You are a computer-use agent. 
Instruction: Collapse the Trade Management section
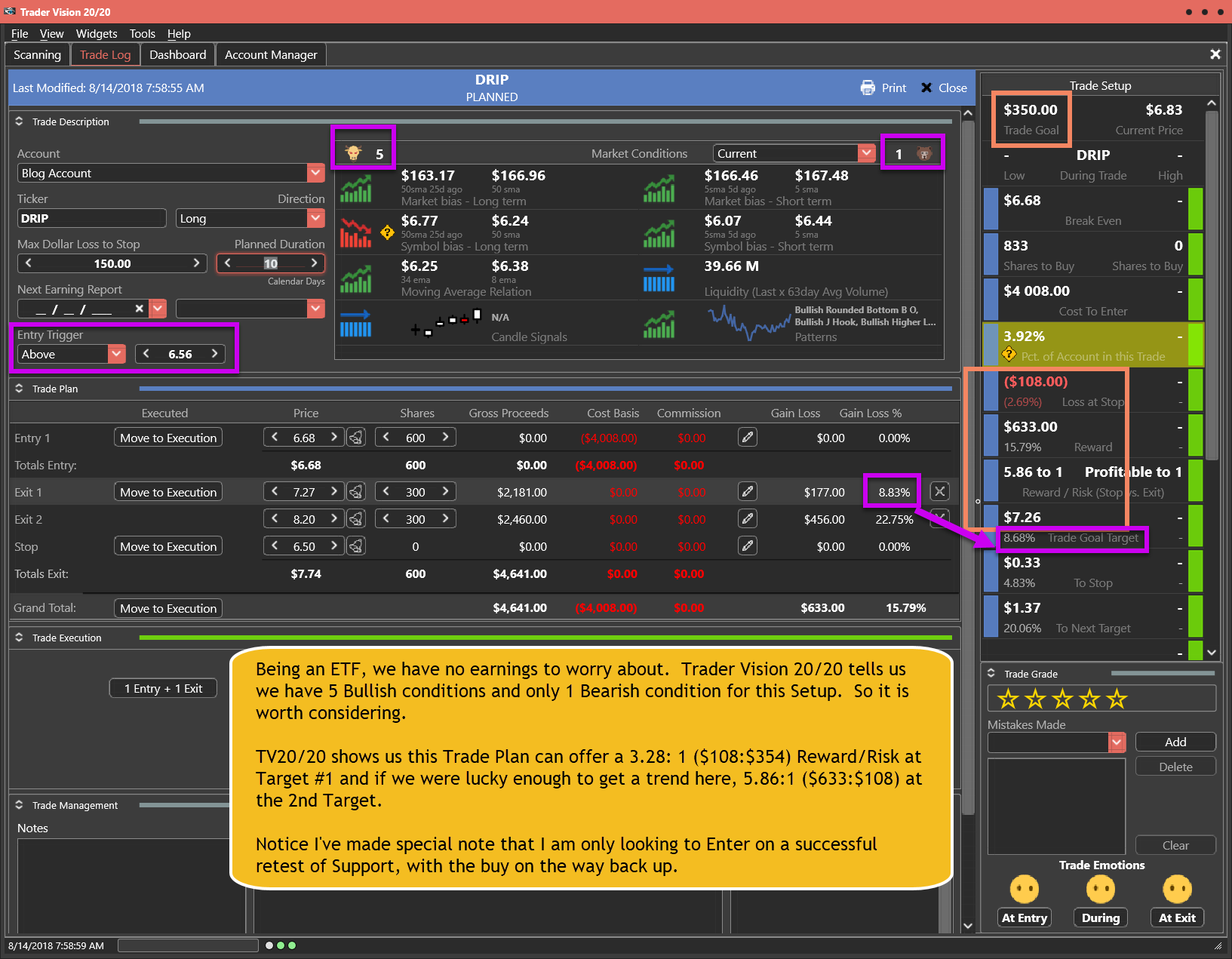pos(19,805)
